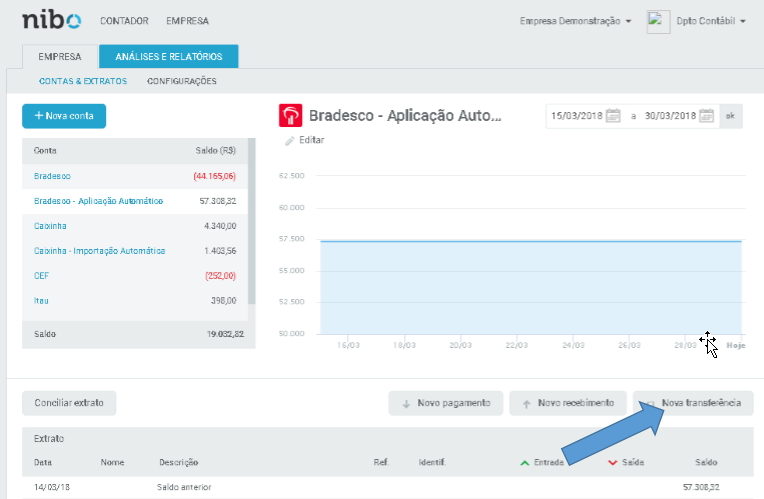Click Nova transferência button

(693, 403)
